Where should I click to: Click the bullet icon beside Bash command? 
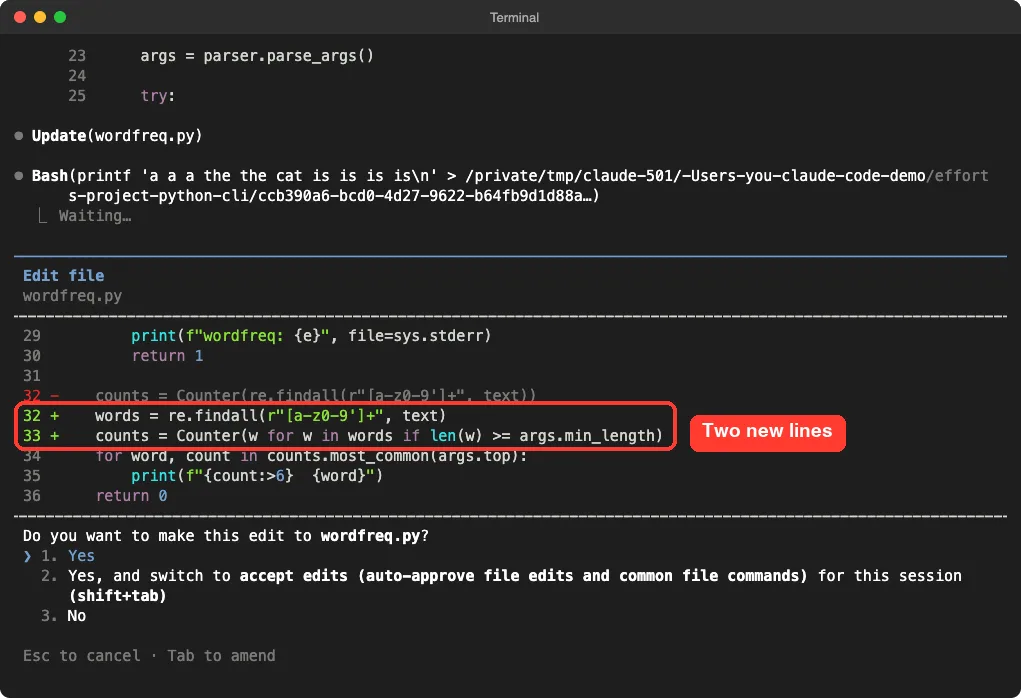[19, 176]
